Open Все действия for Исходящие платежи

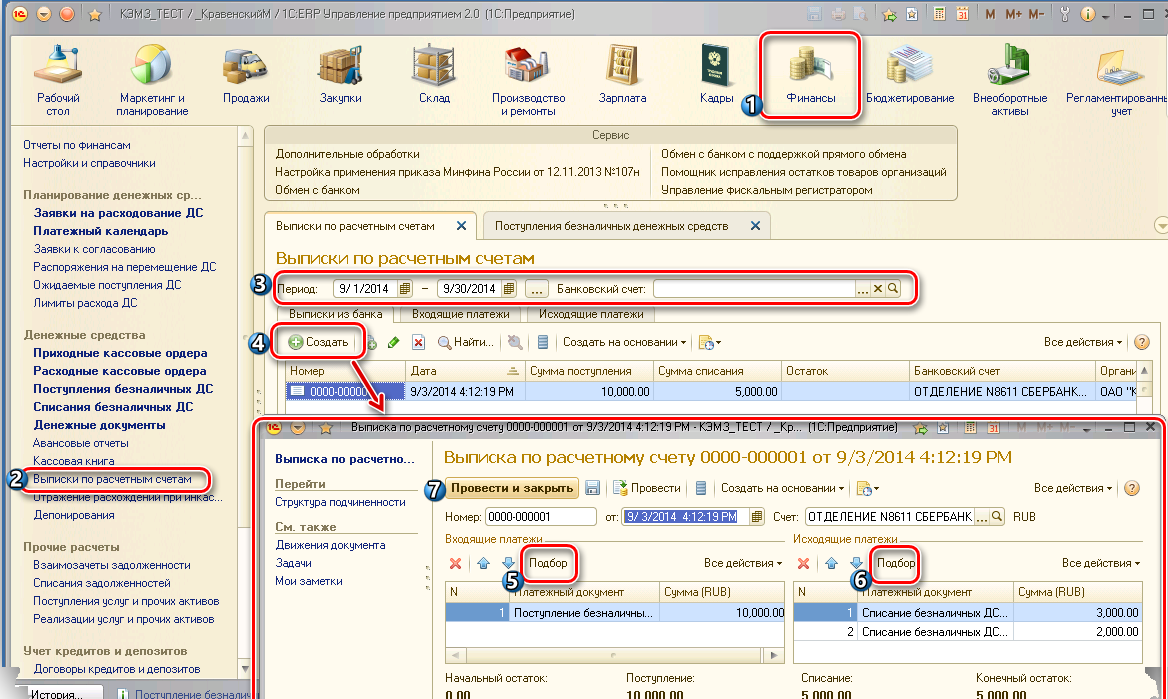click(x=1100, y=563)
